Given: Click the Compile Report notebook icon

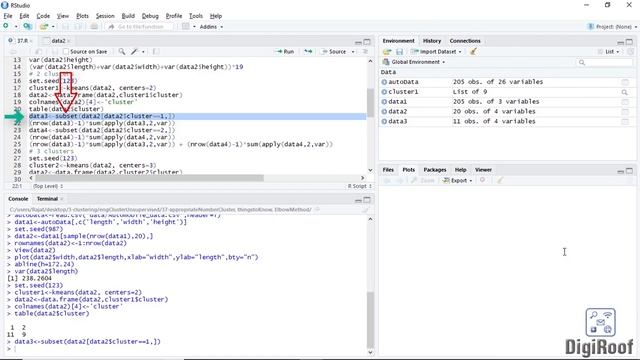Looking at the screenshot, I should click(156, 51).
